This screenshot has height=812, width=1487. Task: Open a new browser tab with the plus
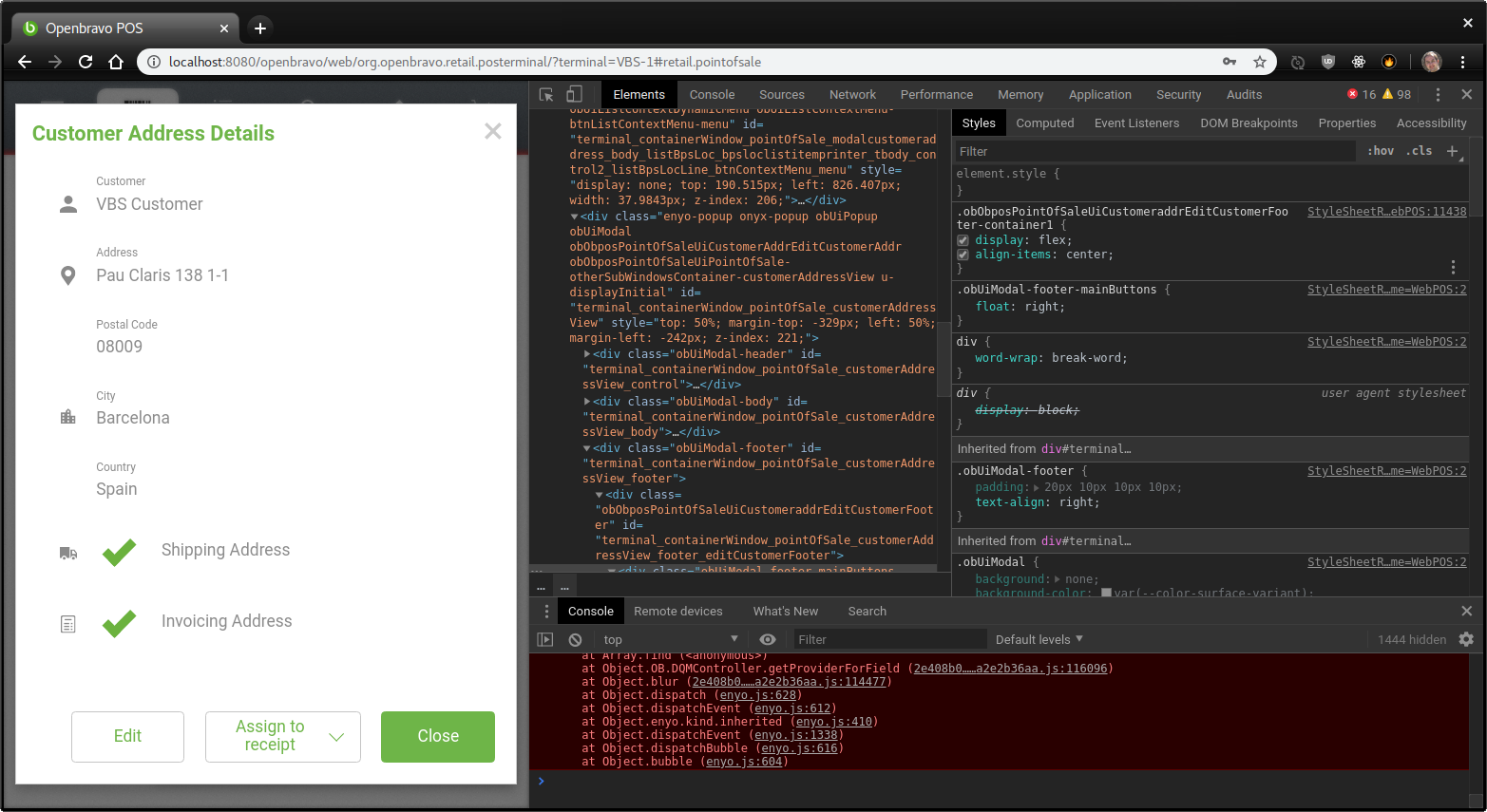pos(259,28)
